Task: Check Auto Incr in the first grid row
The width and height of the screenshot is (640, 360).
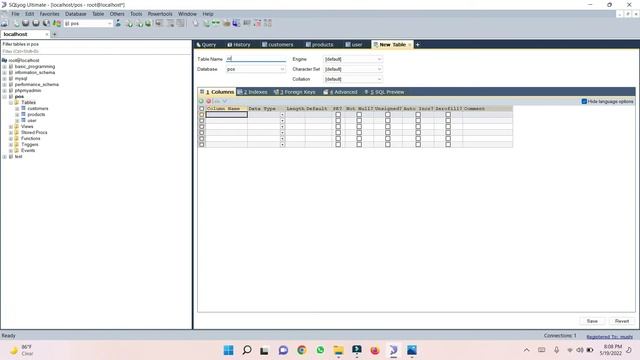Action: pos(418,115)
